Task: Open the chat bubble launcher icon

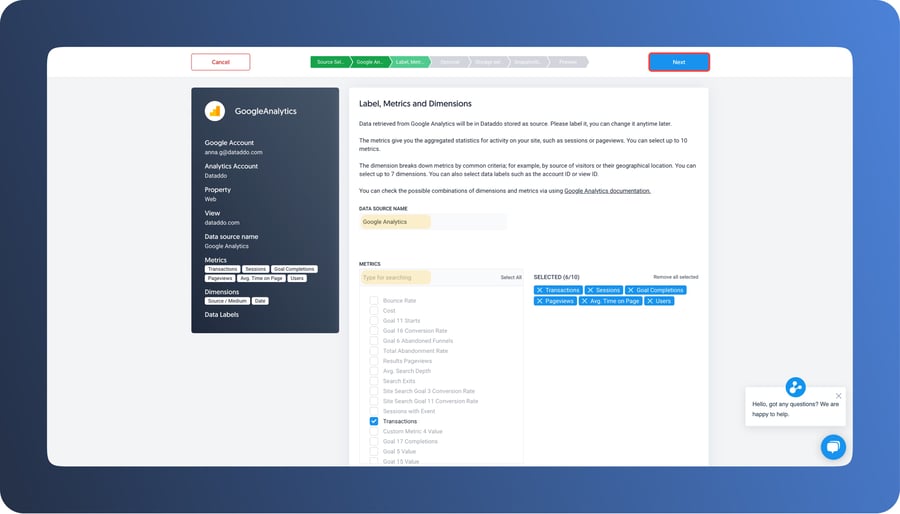Action: tap(833, 447)
